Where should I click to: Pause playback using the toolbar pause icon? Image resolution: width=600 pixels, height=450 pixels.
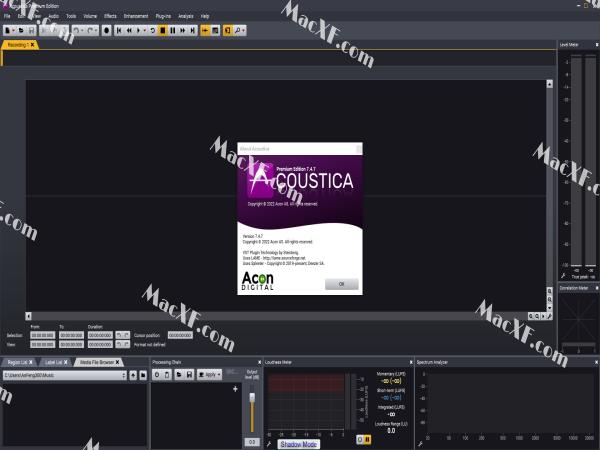click(x=173, y=30)
